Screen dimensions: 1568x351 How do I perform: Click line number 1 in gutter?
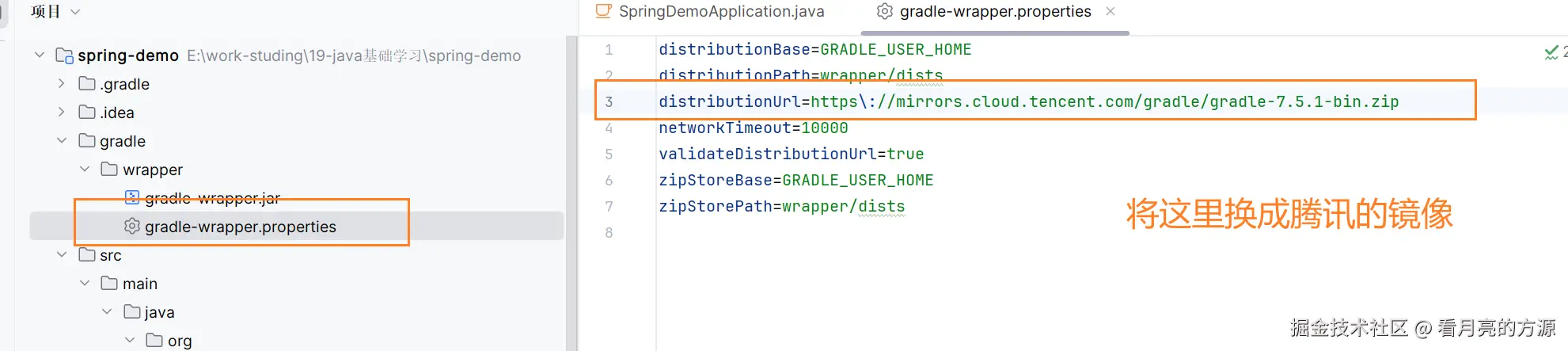609,49
